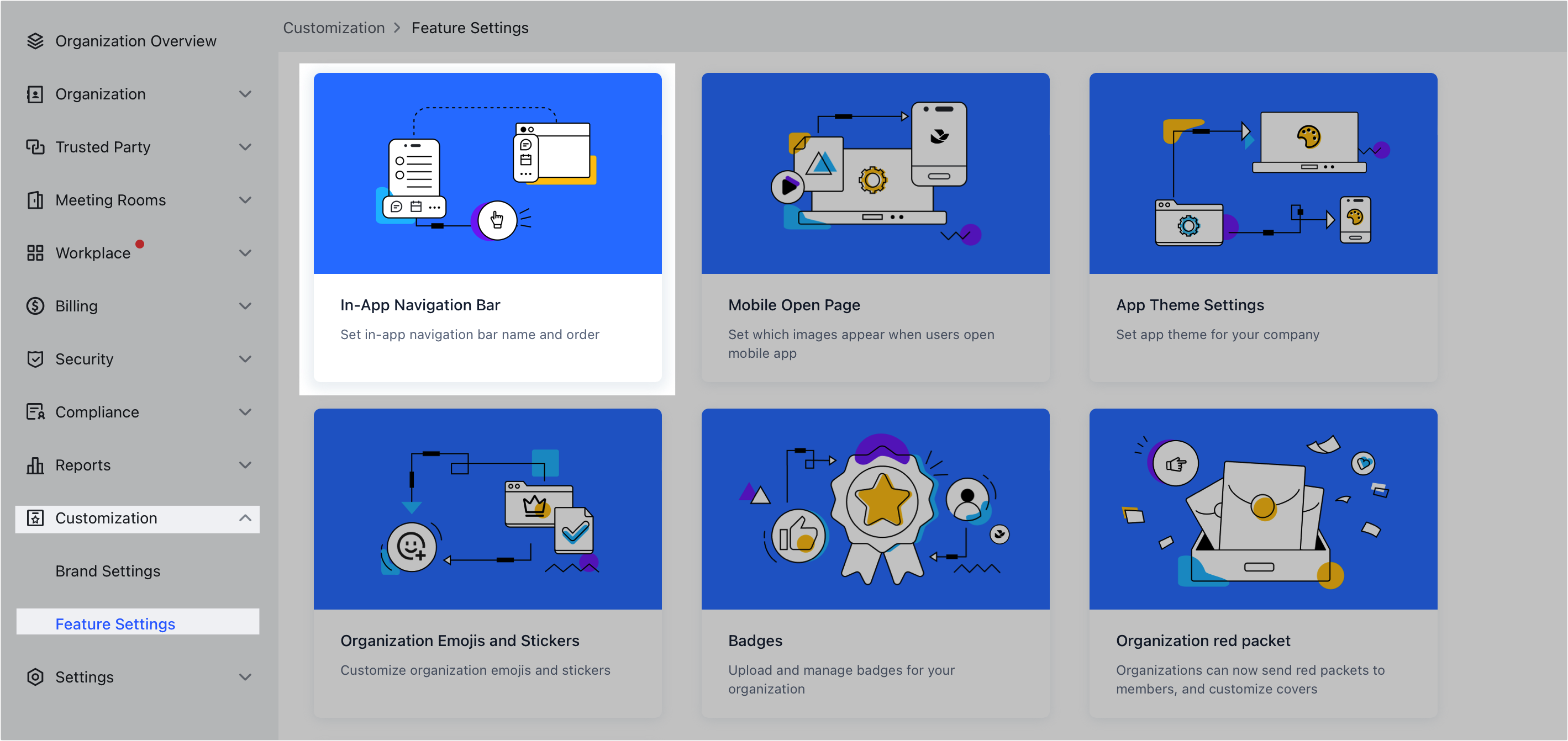
Task: Click the Billing dollar icon
Action: [x=35, y=305]
